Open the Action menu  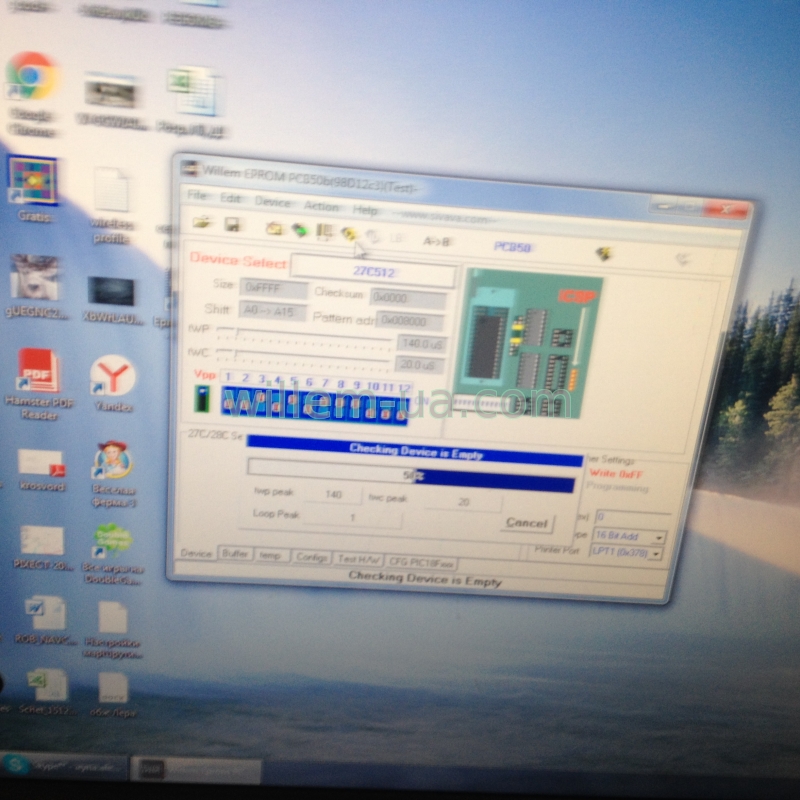[321, 206]
